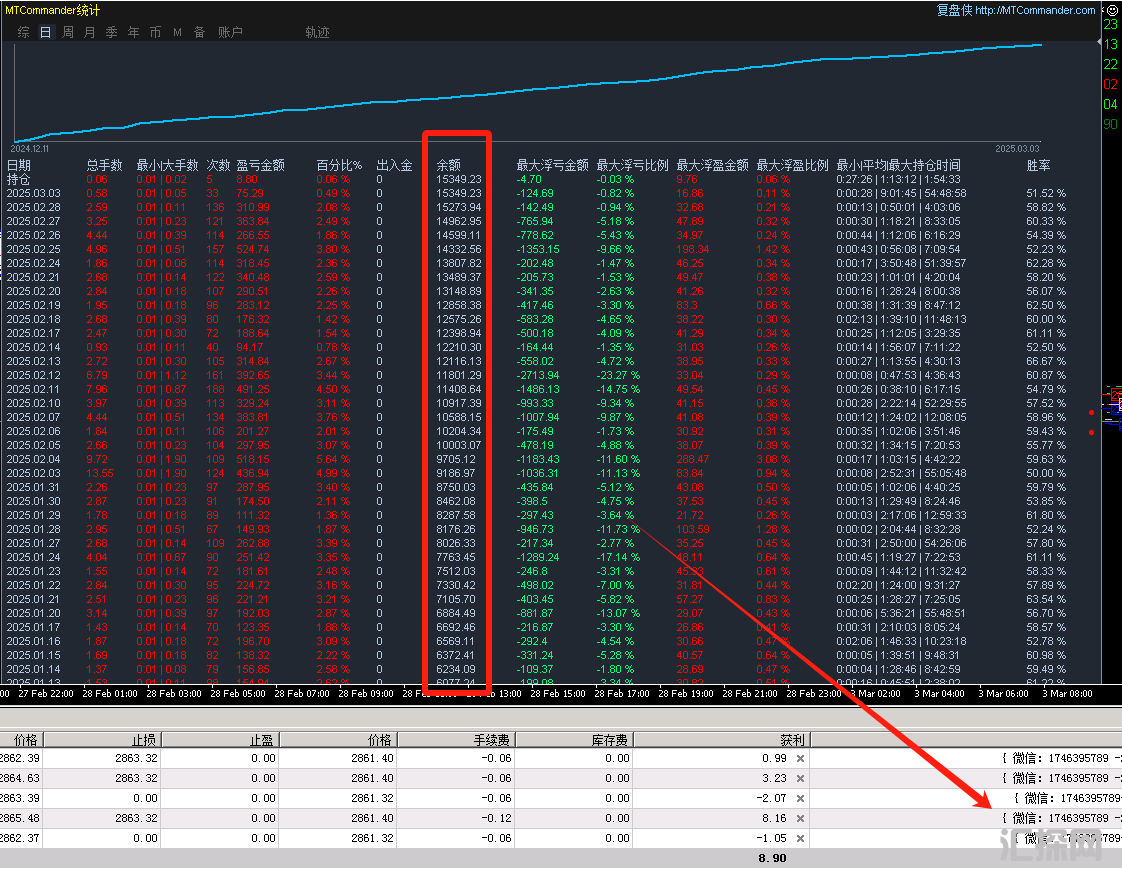The width and height of the screenshot is (1122, 869).
Task: Click the 28 Feb 15:00 time axis label
Action: coord(557,694)
